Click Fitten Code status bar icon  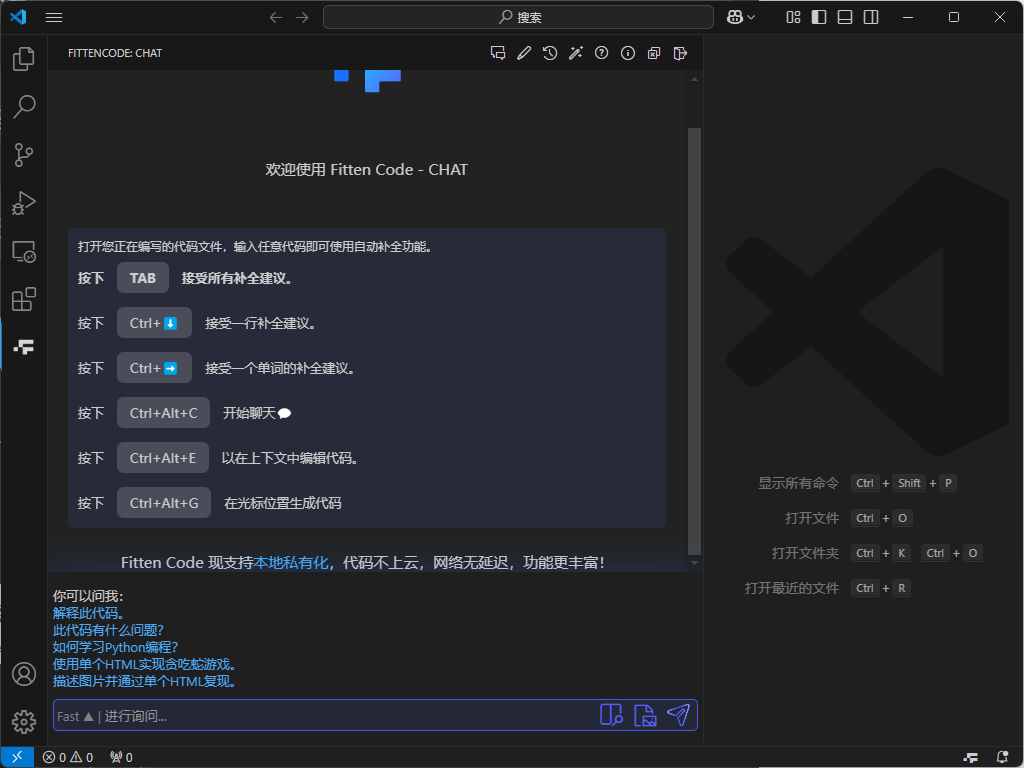click(971, 757)
